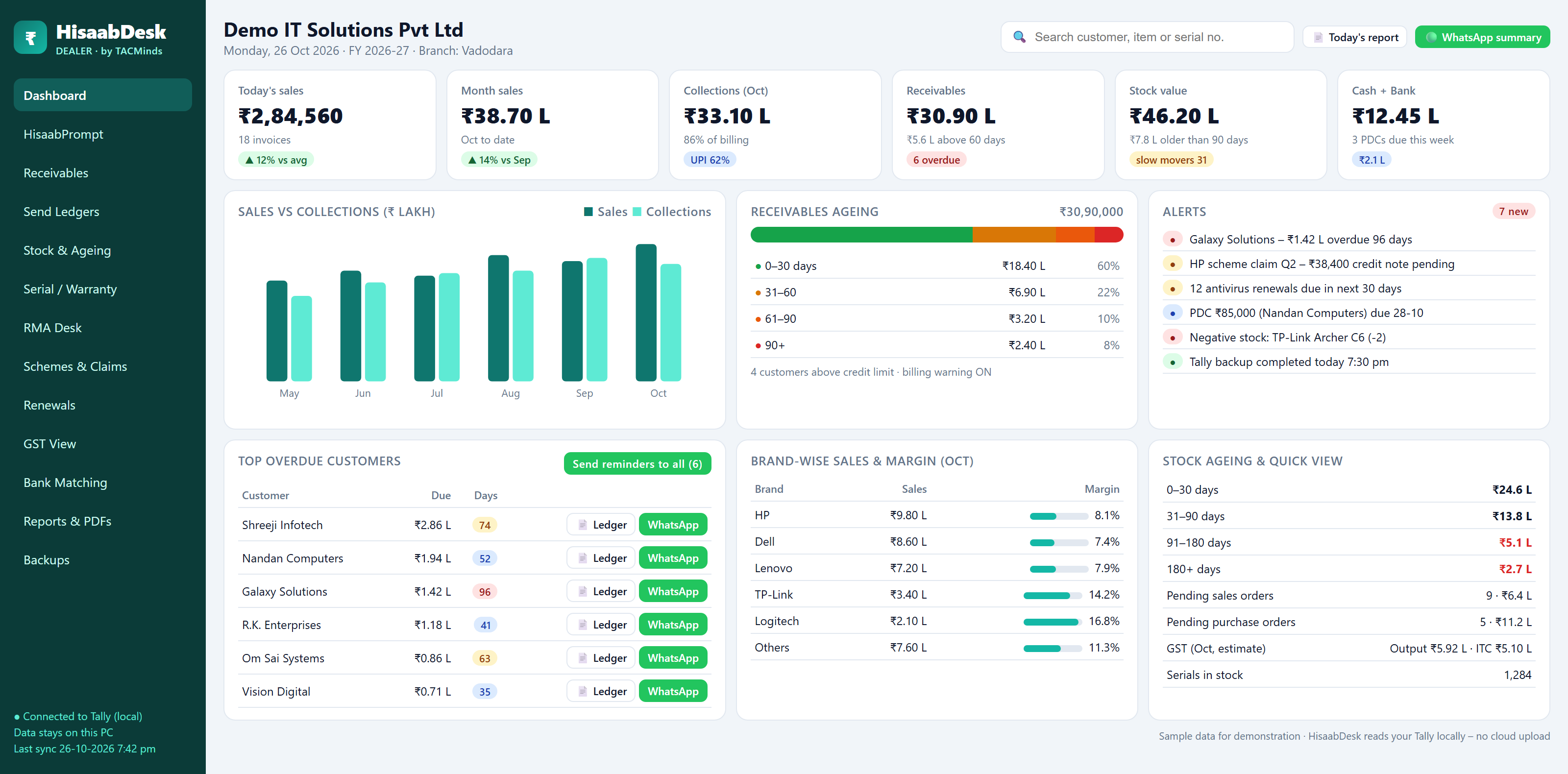Screen dimensions: 1568x774
Task: Open Ledger for Nandan Computers
Action: point(601,558)
